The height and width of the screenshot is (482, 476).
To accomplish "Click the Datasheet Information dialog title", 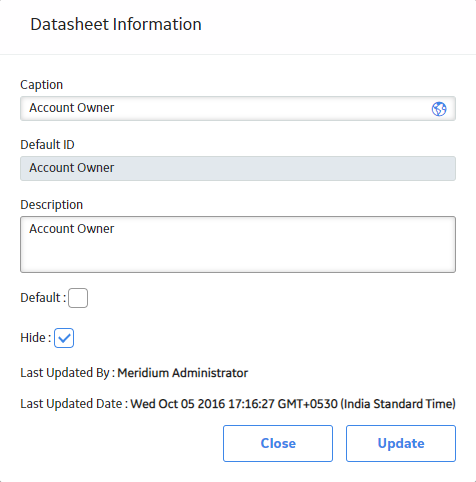I will (x=116, y=24).
